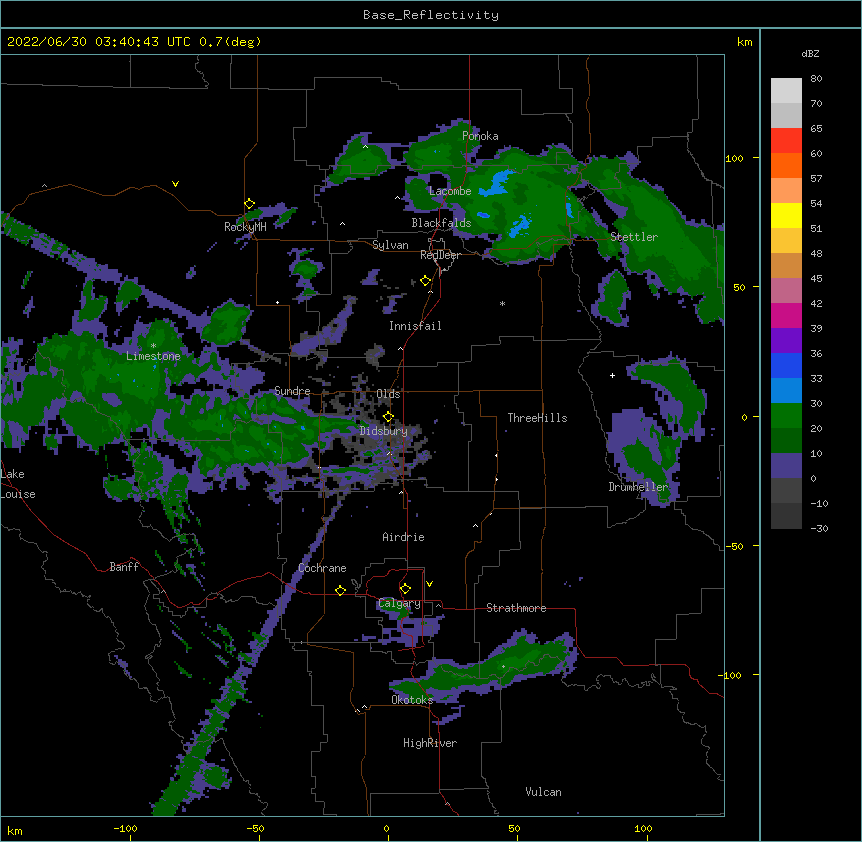Pick the blue 33-36 dBZ legend swatch
This screenshot has width=862, height=842.
786,365
